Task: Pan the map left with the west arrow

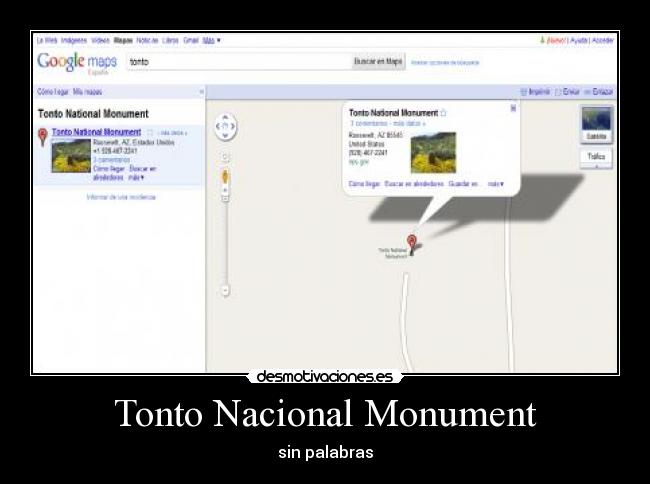Action: (218, 126)
